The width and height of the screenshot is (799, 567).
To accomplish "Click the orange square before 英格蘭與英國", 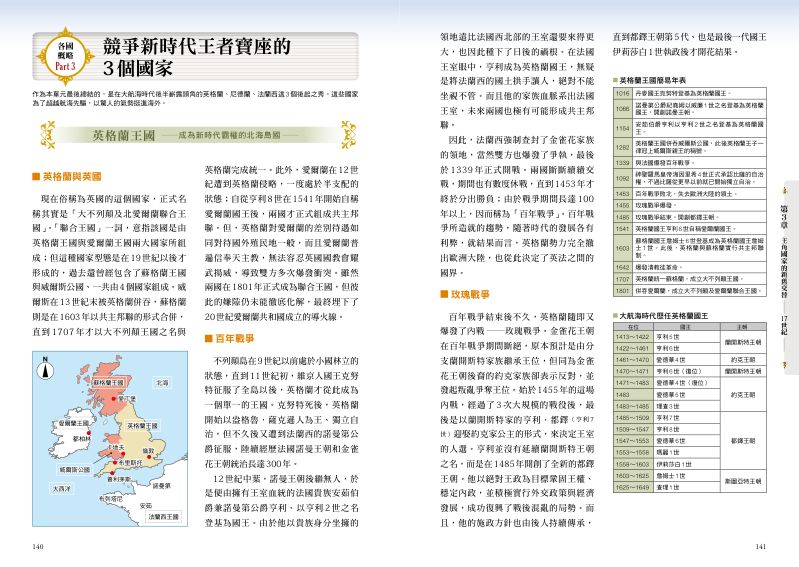I will click(36, 177).
